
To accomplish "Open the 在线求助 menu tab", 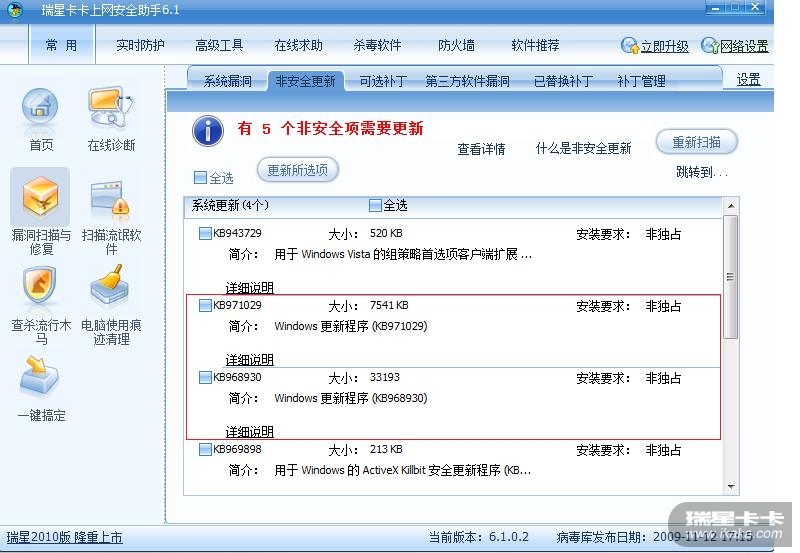I will pos(298,45).
